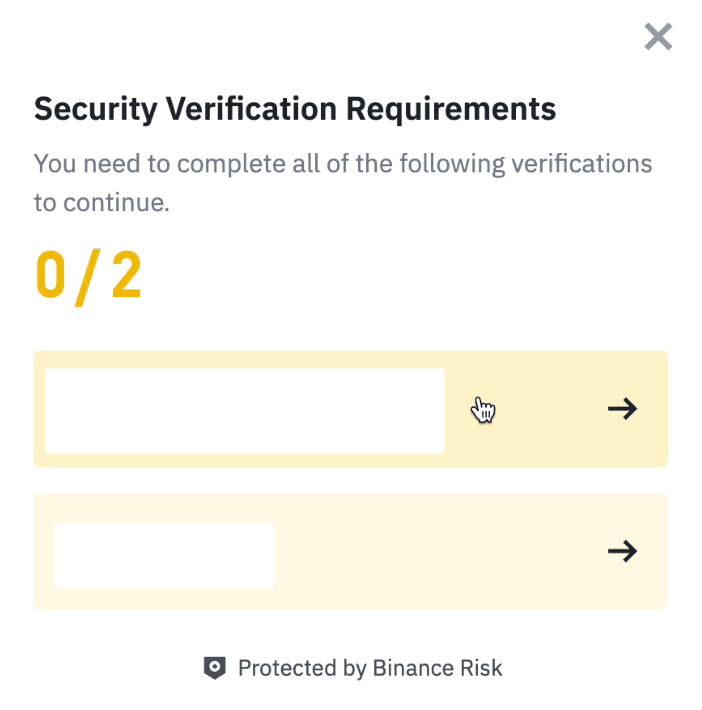The height and width of the screenshot is (710, 702).
Task: Click the "Protected by Binance Risk" text
Action: tap(369, 667)
